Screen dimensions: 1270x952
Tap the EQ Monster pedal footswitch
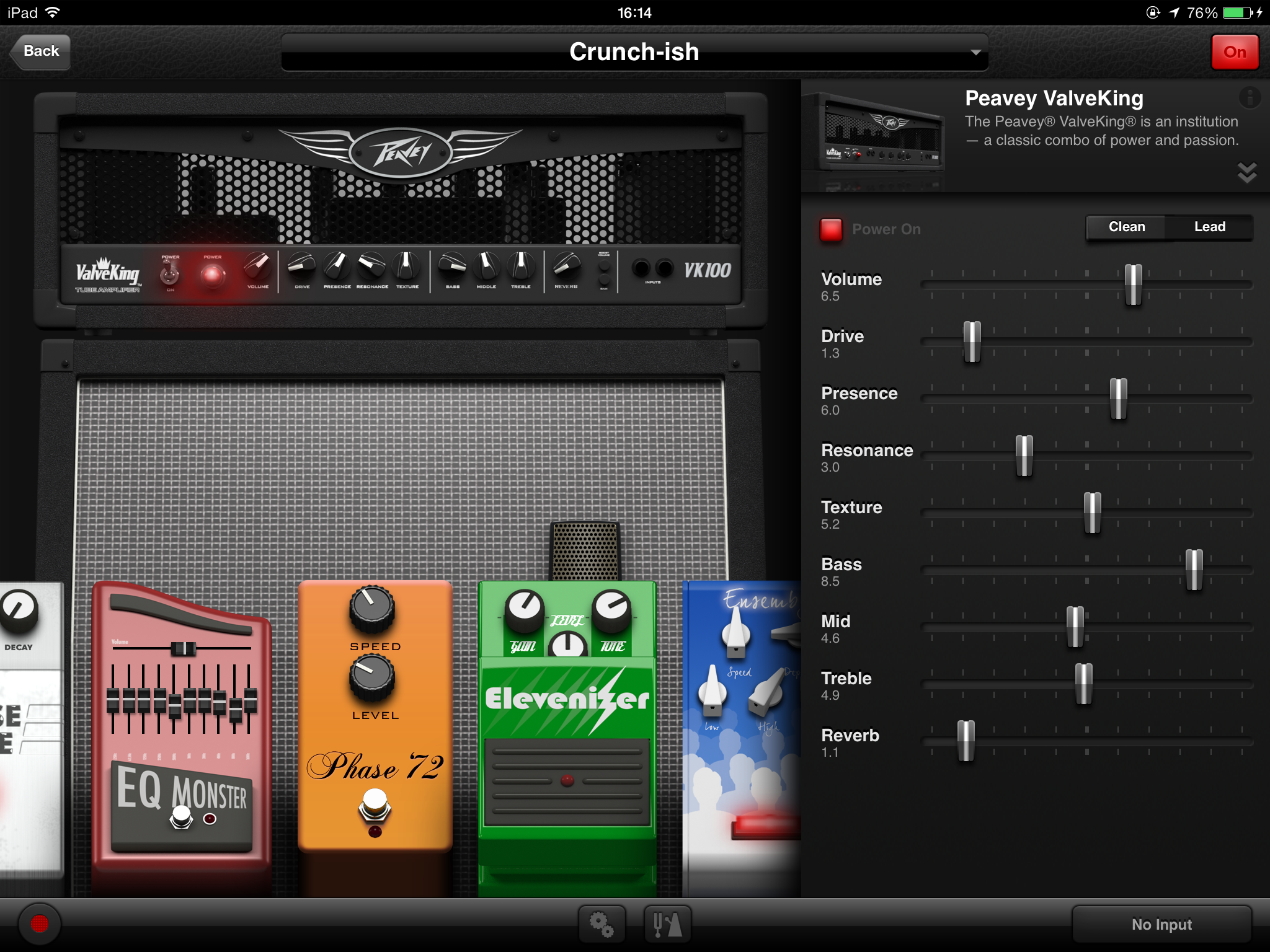click(x=182, y=818)
